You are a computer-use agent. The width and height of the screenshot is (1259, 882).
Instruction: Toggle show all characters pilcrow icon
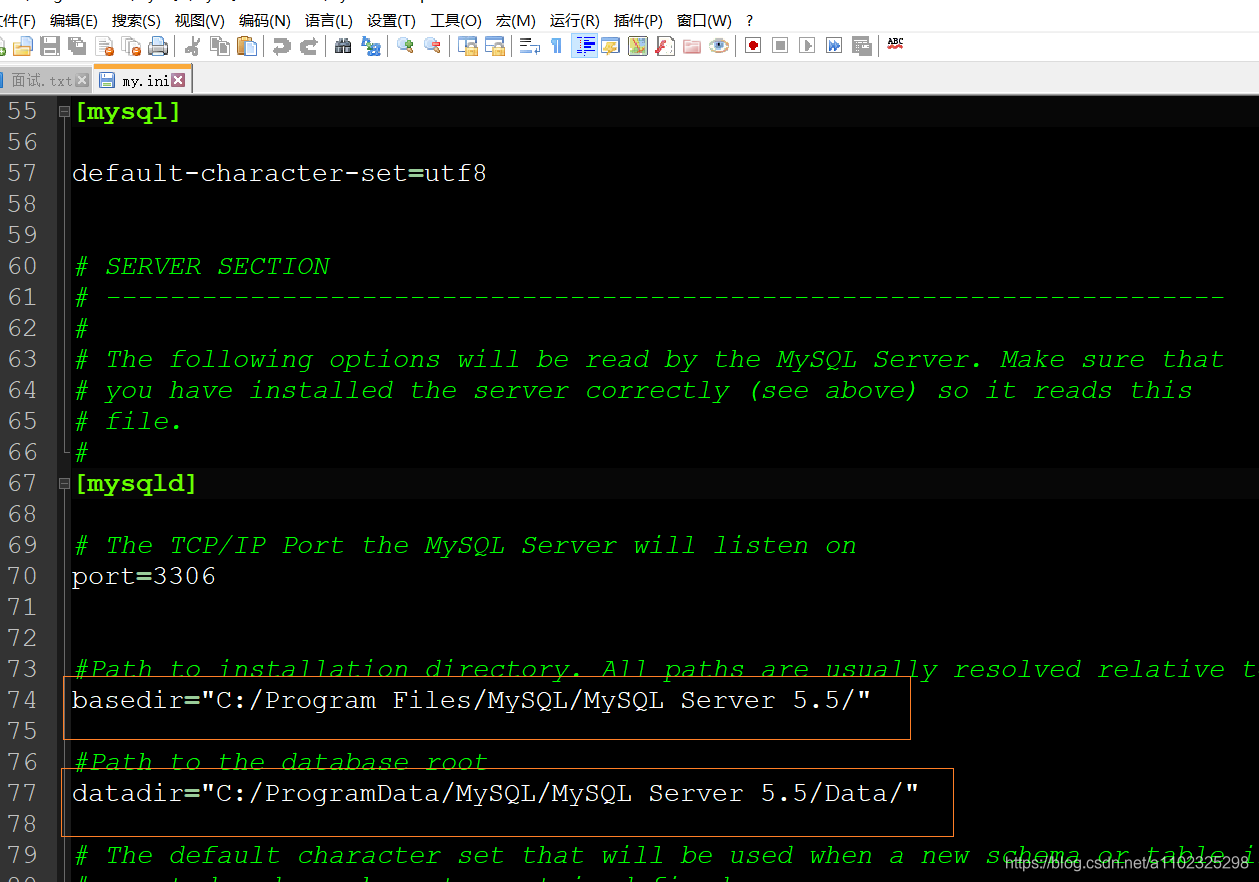point(557,46)
